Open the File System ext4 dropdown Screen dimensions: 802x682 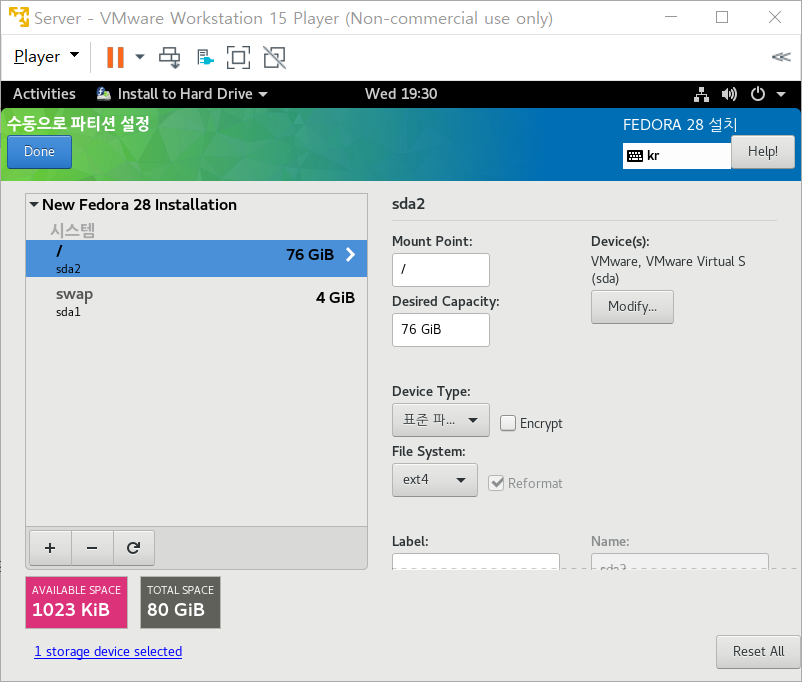click(435, 480)
